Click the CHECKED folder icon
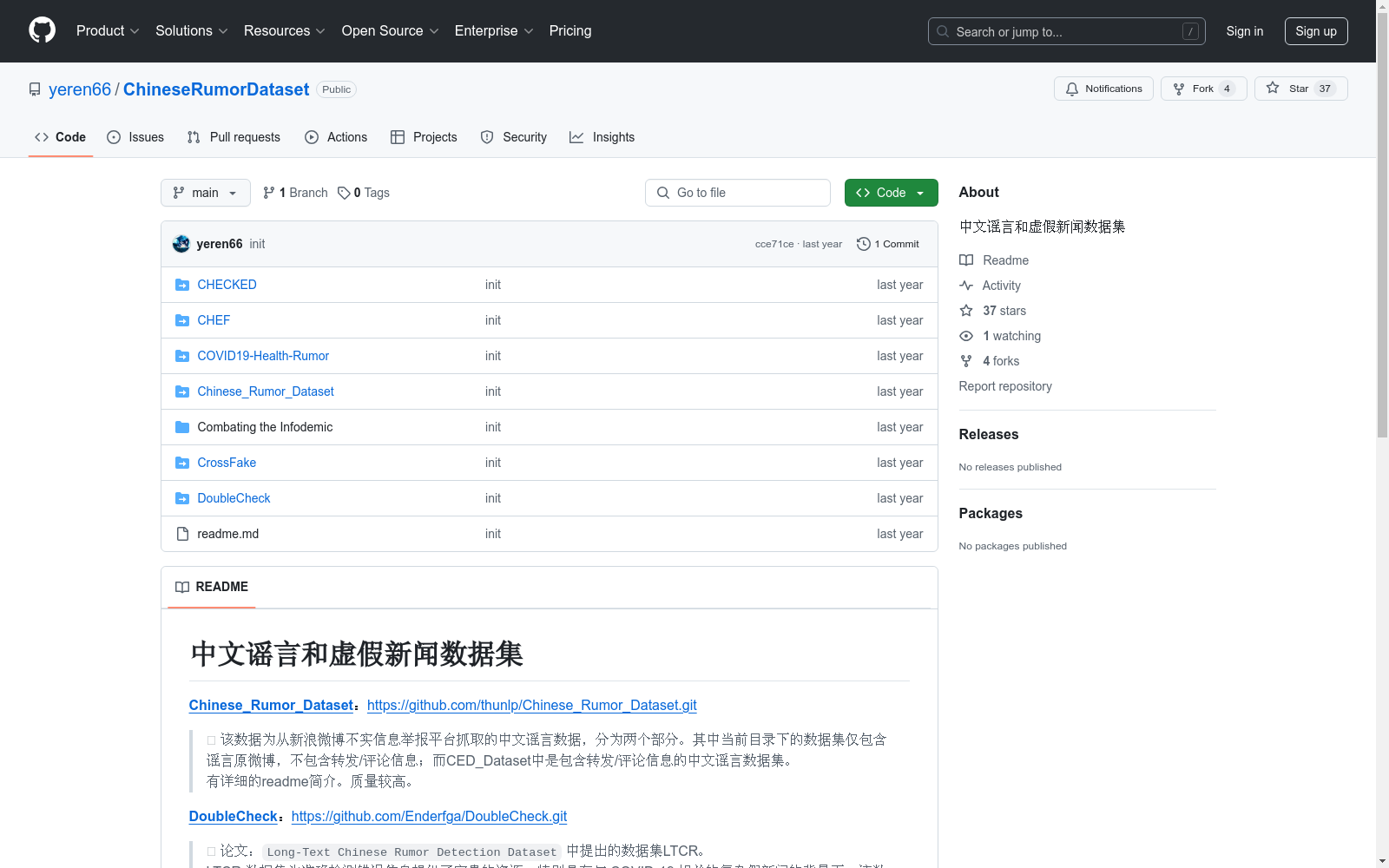The height and width of the screenshot is (868, 1389). (182, 285)
